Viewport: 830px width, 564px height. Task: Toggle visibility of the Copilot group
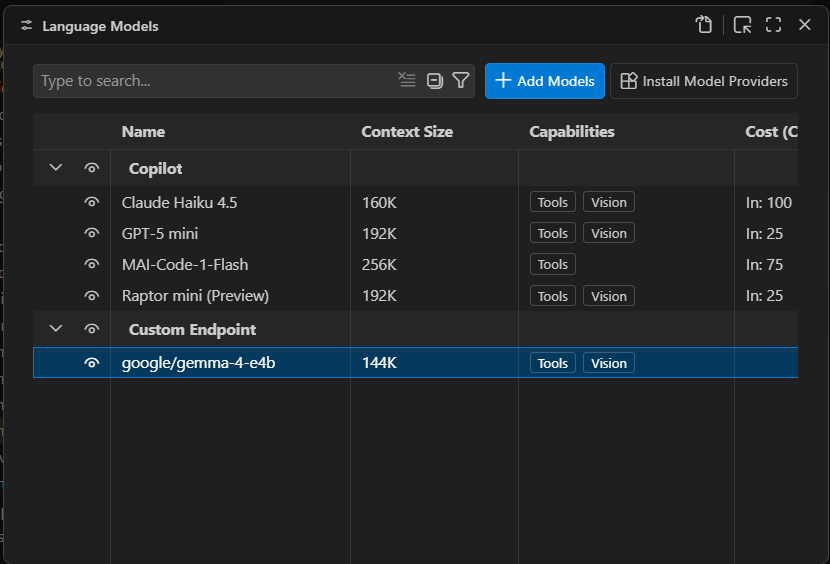tap(92, 168)
